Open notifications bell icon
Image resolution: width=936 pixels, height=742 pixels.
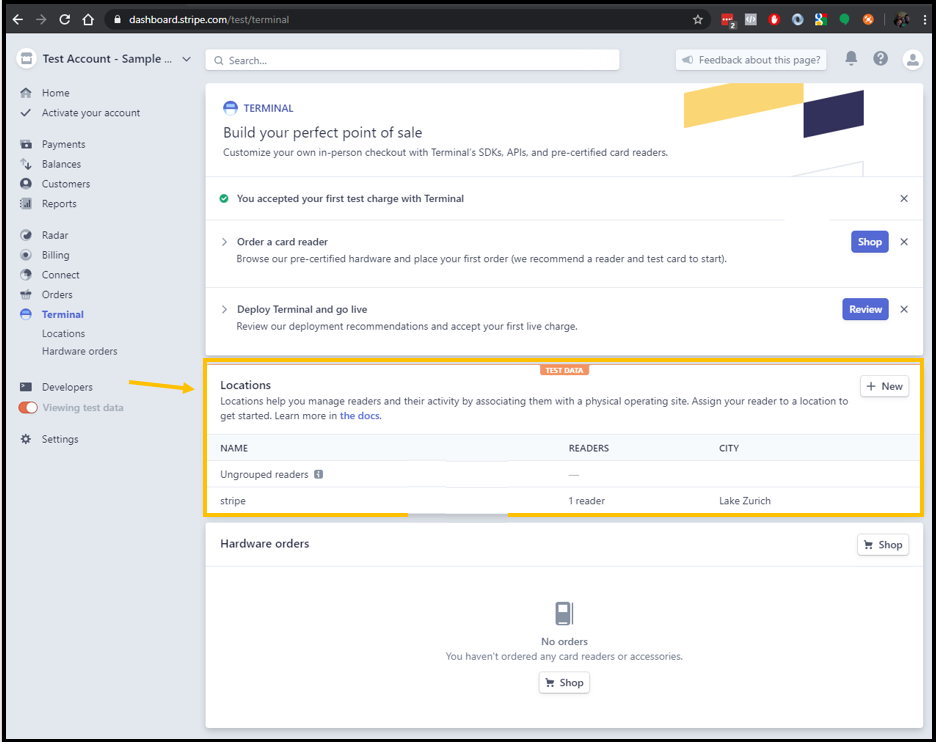[851, 59]
